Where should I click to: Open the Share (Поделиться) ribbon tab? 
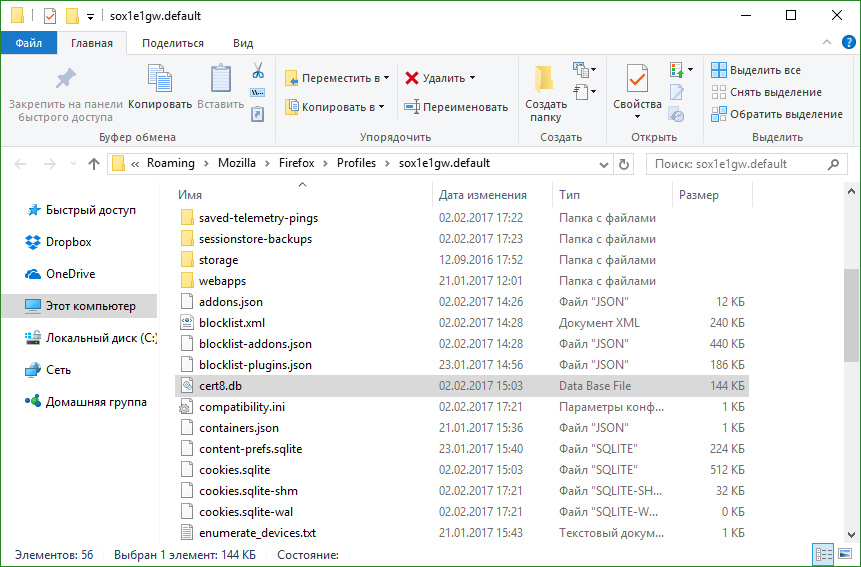pos(172,43)
